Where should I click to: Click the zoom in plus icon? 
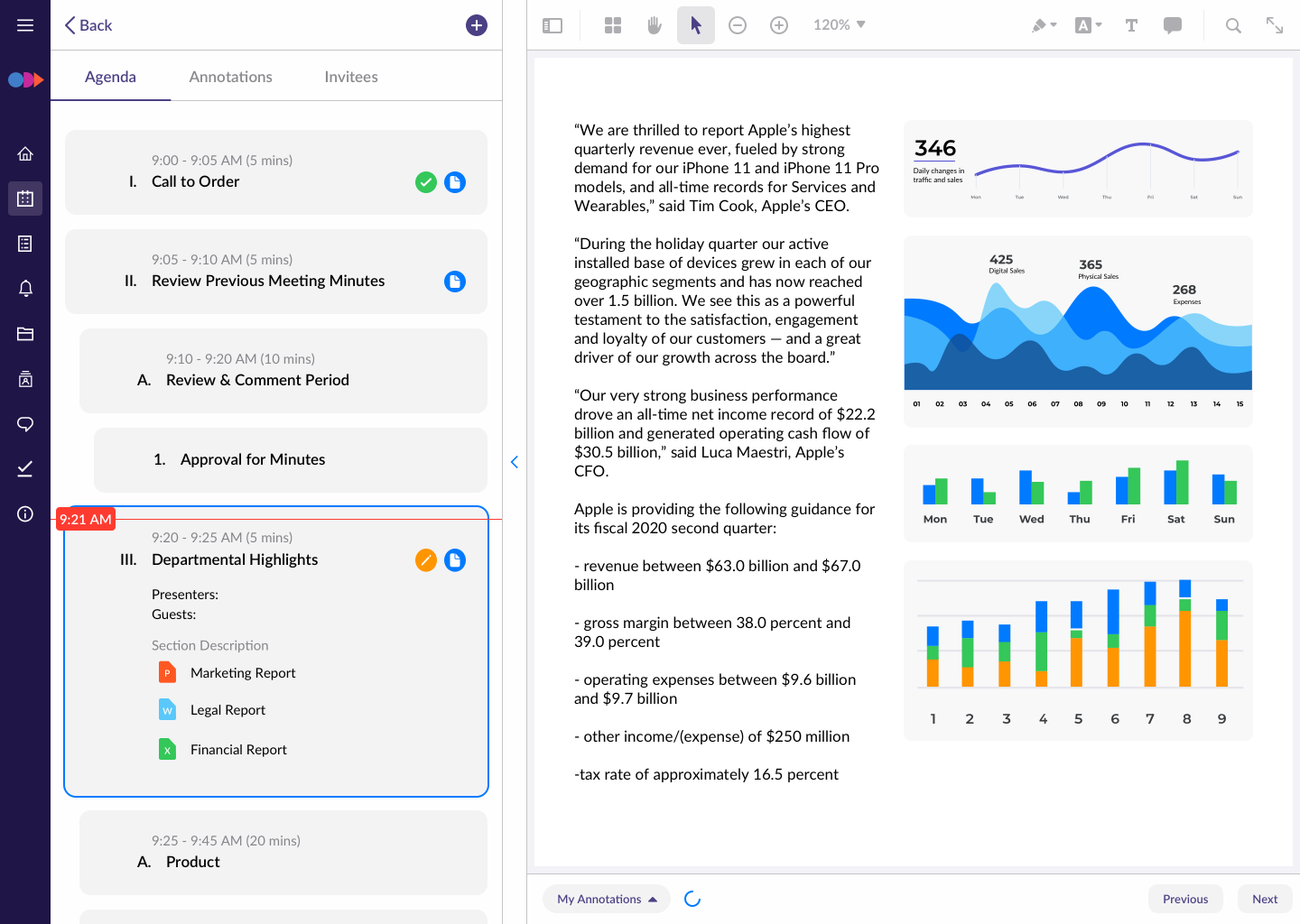(779, 25)
